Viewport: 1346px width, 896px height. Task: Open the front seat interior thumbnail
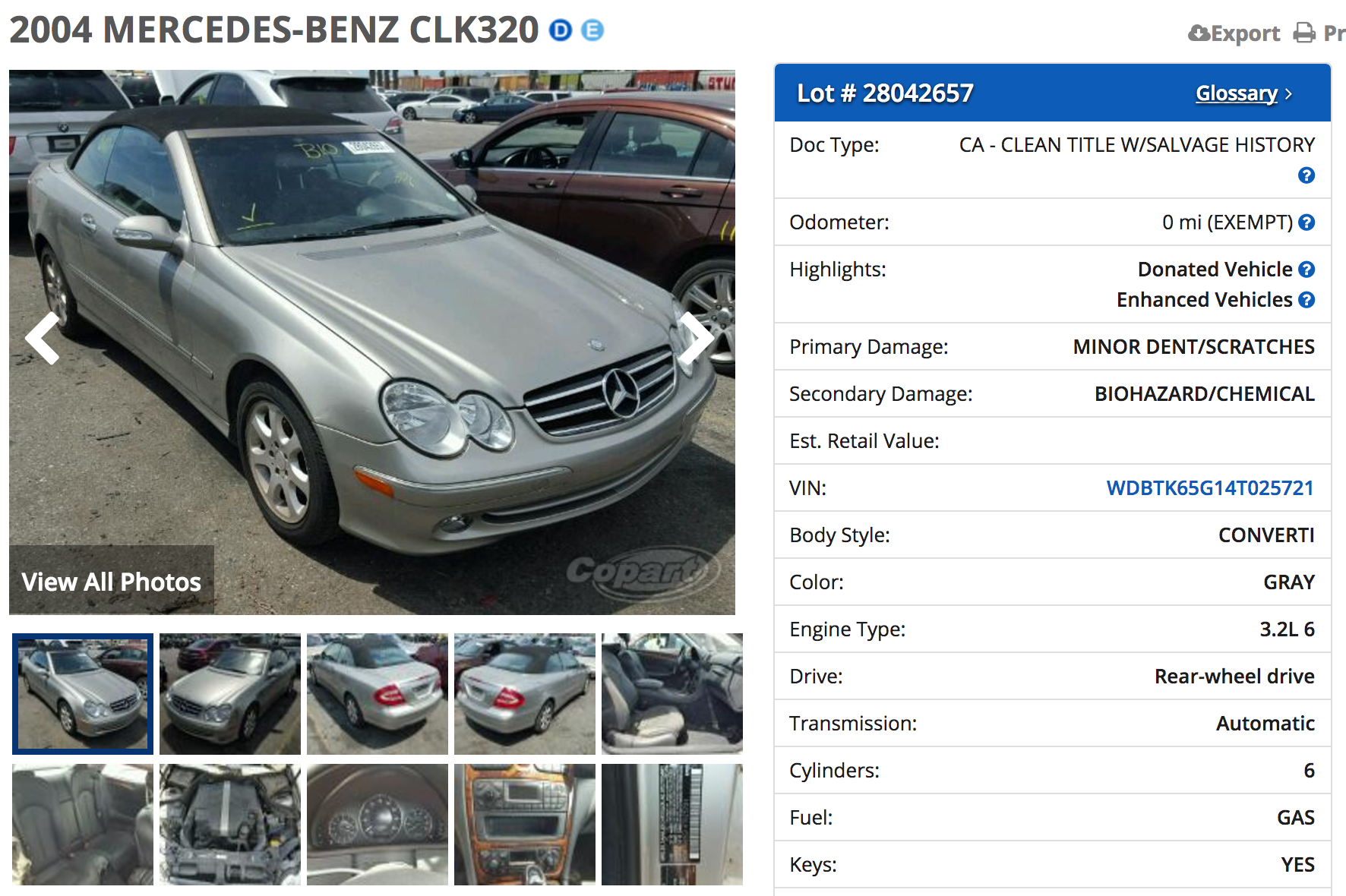tap(672, 694)
